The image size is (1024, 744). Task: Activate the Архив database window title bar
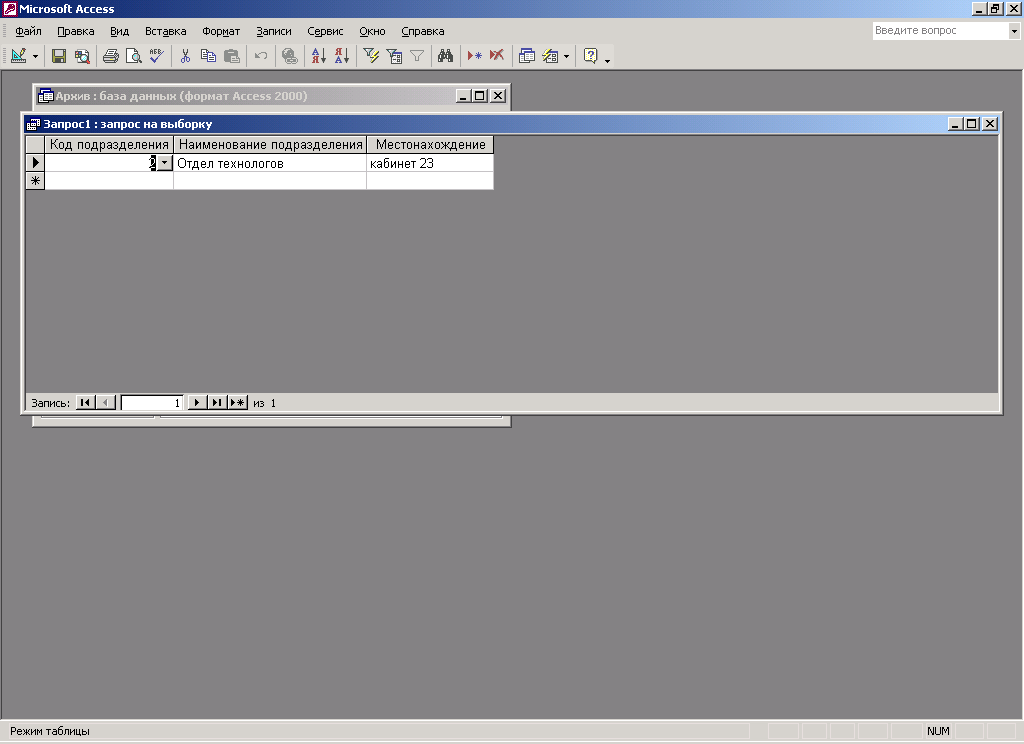click(x=248, y=96)
